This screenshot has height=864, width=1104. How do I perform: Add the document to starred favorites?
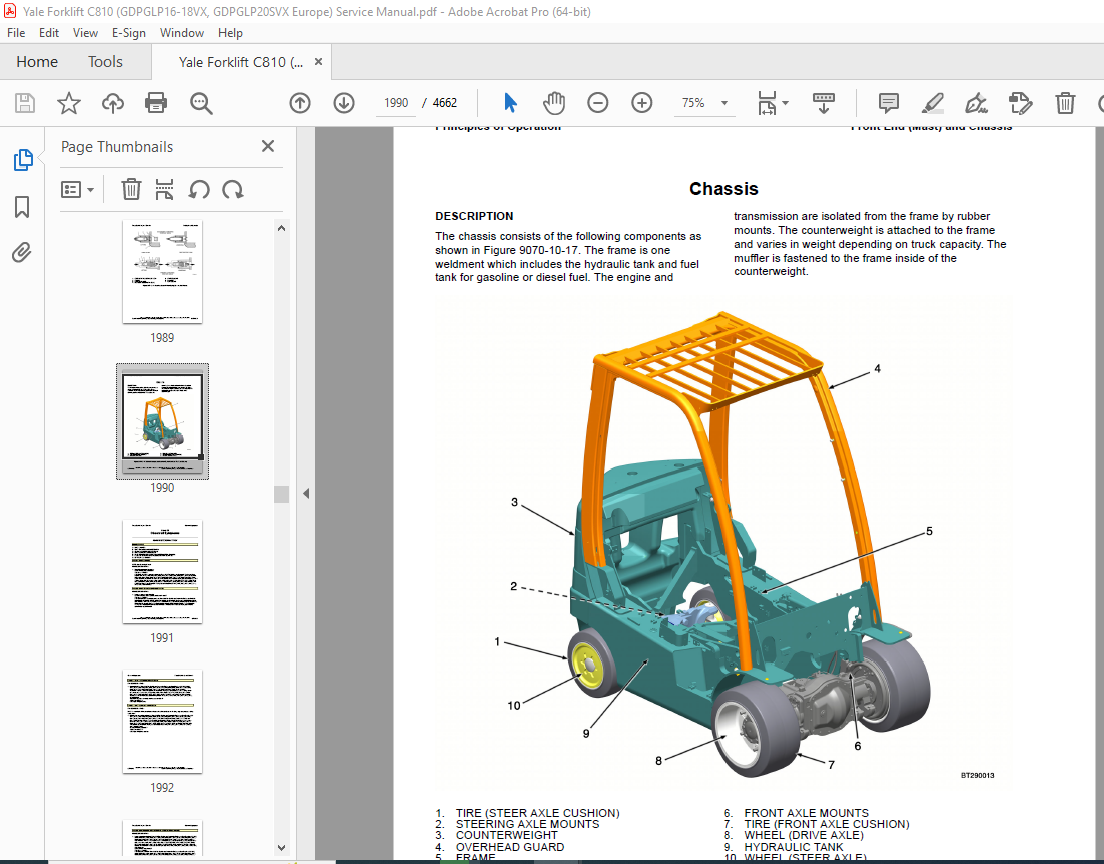click(x=68, y=103)
